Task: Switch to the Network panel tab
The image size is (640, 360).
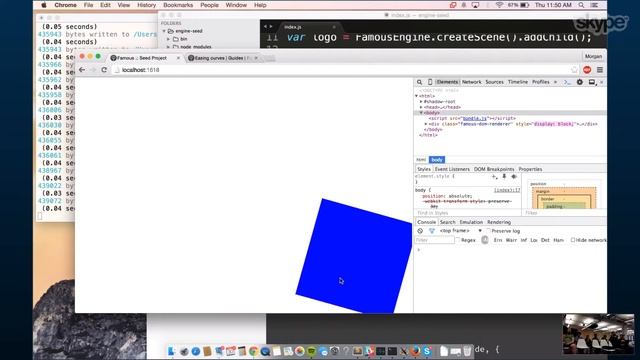Action: [471, 82]
